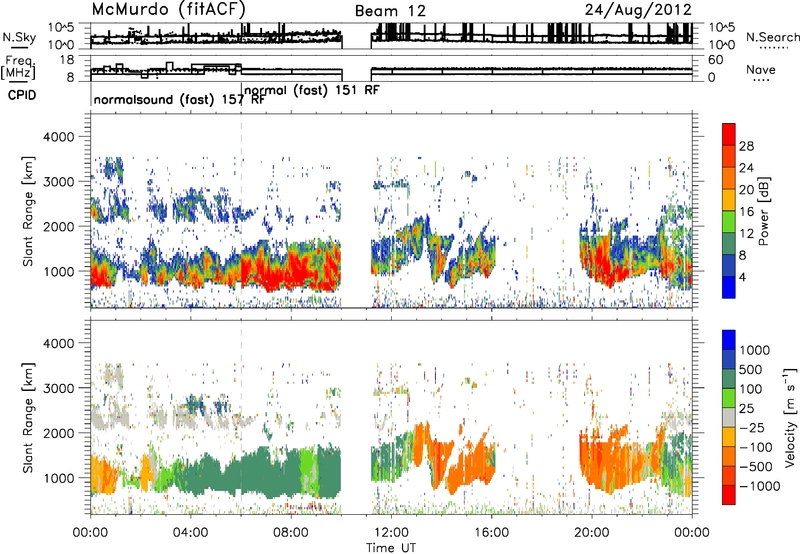
Task: Click the '60' Nave axis tick
Action: (716, 60)
